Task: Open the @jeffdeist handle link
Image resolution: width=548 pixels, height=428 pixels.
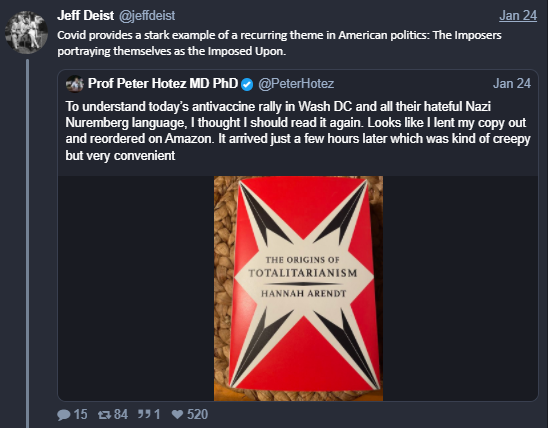Action: tap(147, 16)
